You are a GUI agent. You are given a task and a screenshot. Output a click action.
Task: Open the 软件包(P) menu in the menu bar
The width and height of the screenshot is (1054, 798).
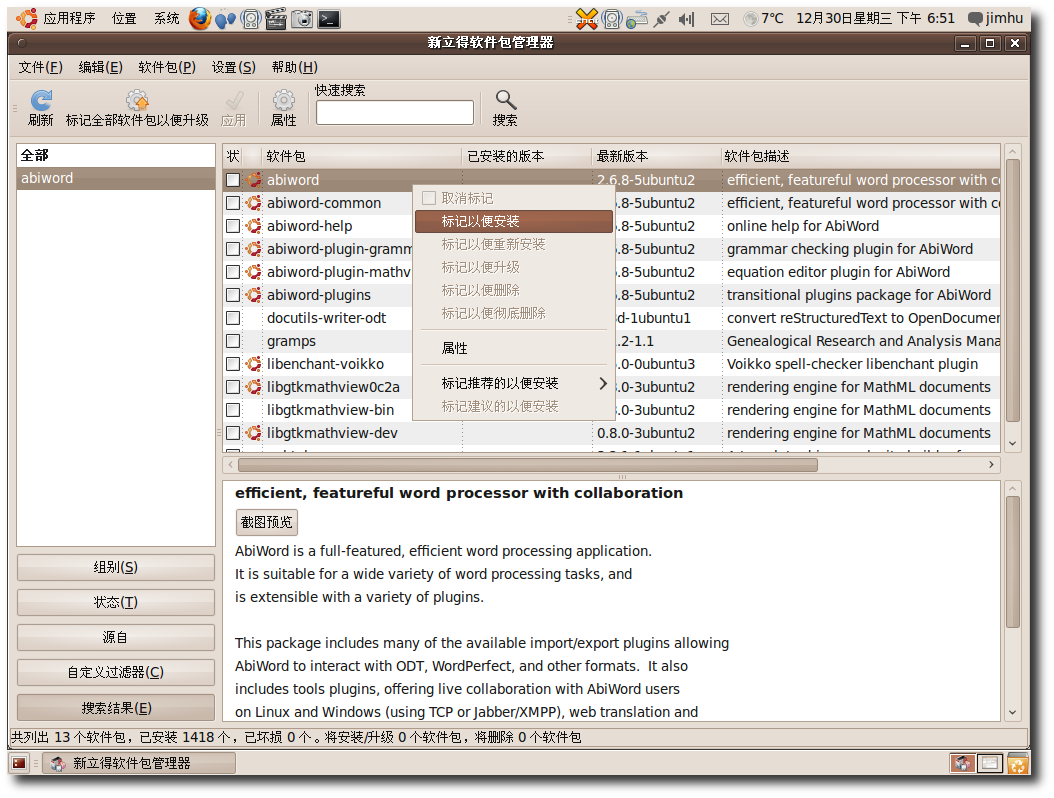click(x=166, y=67)
